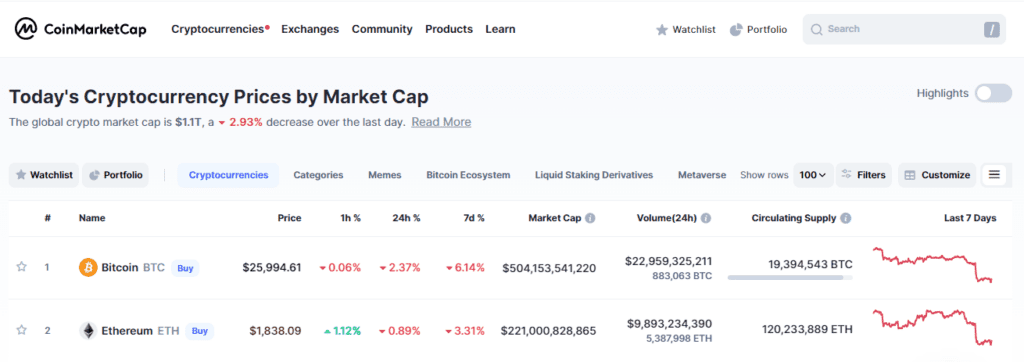Image resolution: width=1024 pixels, height=362 pixels.
Task: Click the magnifier icon in search box
Action: coord(816,29)
